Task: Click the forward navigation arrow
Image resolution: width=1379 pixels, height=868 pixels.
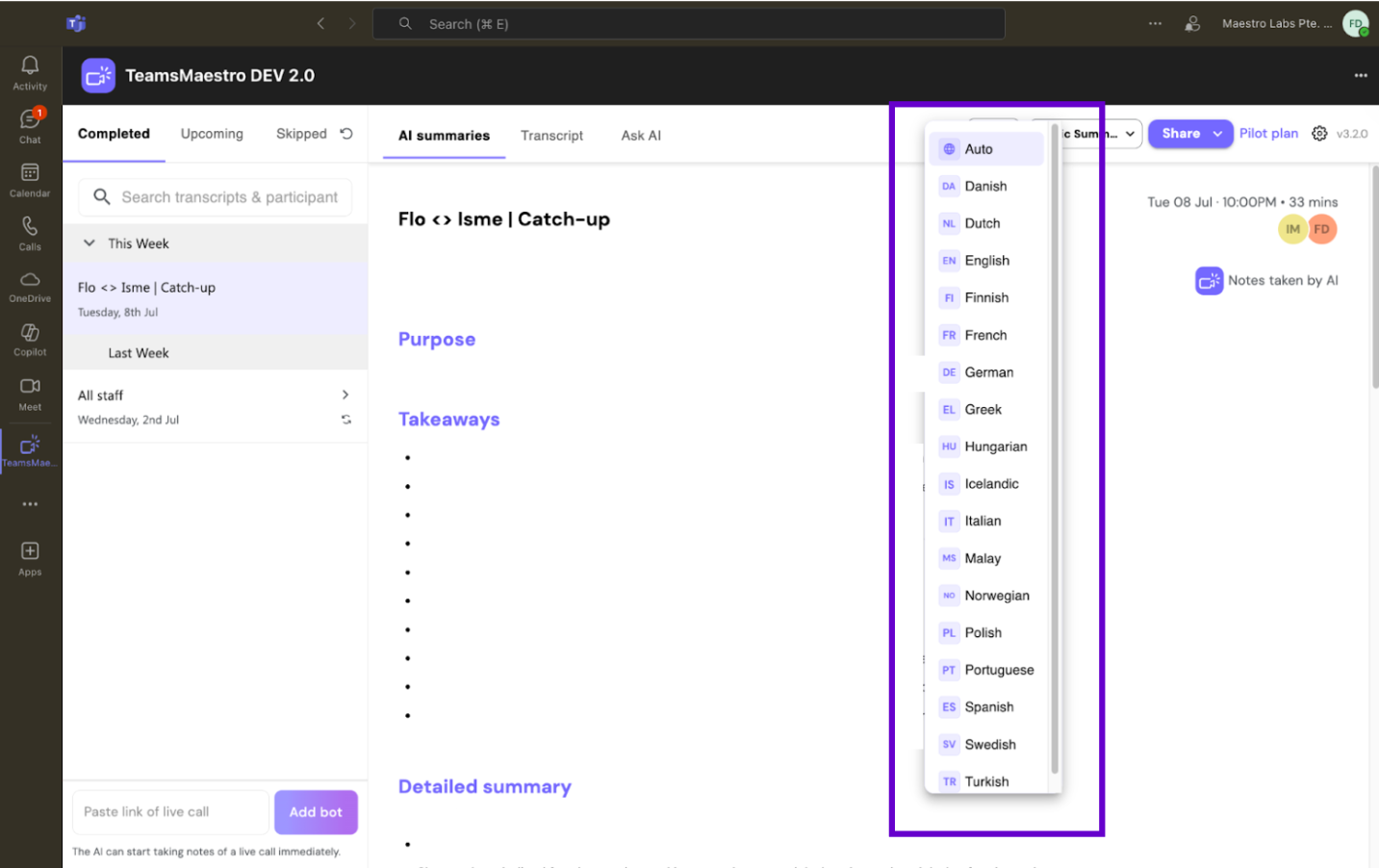Action: [x=352, y=23]
